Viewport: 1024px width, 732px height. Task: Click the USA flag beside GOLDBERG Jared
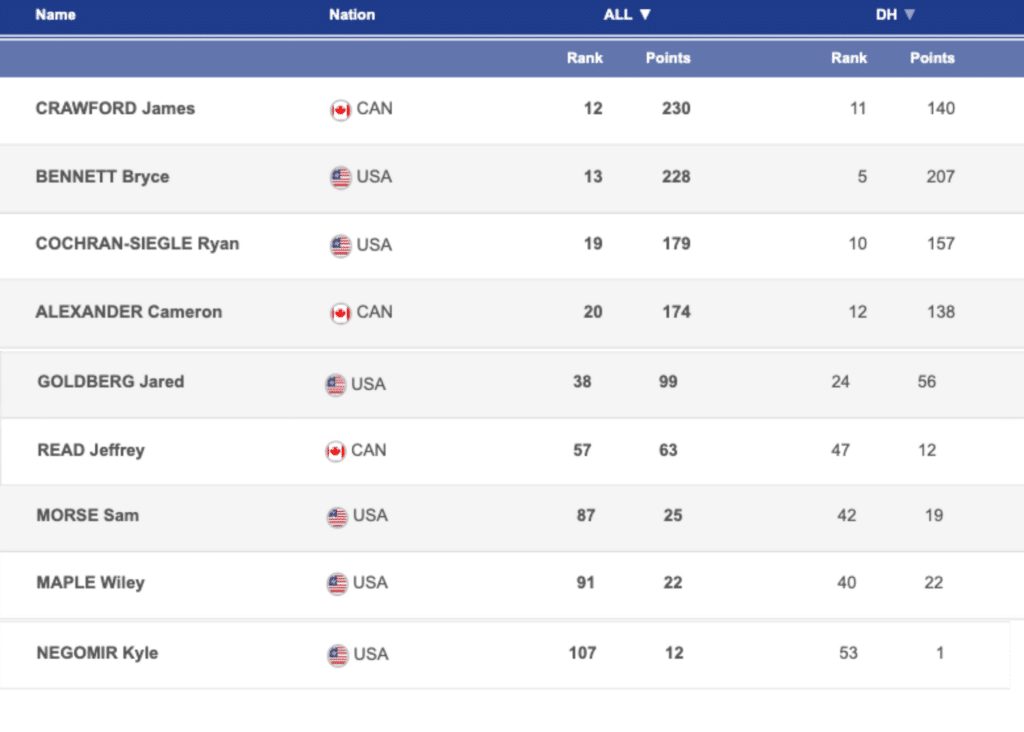335,385
